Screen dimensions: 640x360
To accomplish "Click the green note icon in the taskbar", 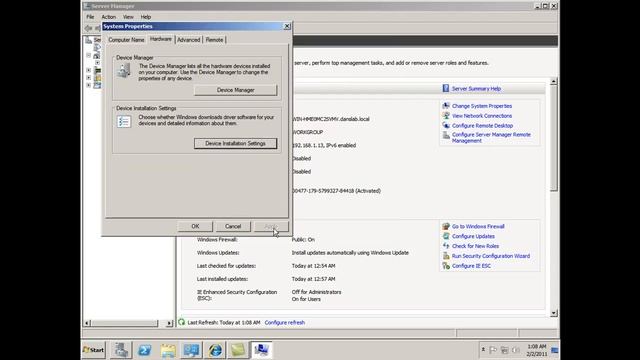I will [238, 350].
